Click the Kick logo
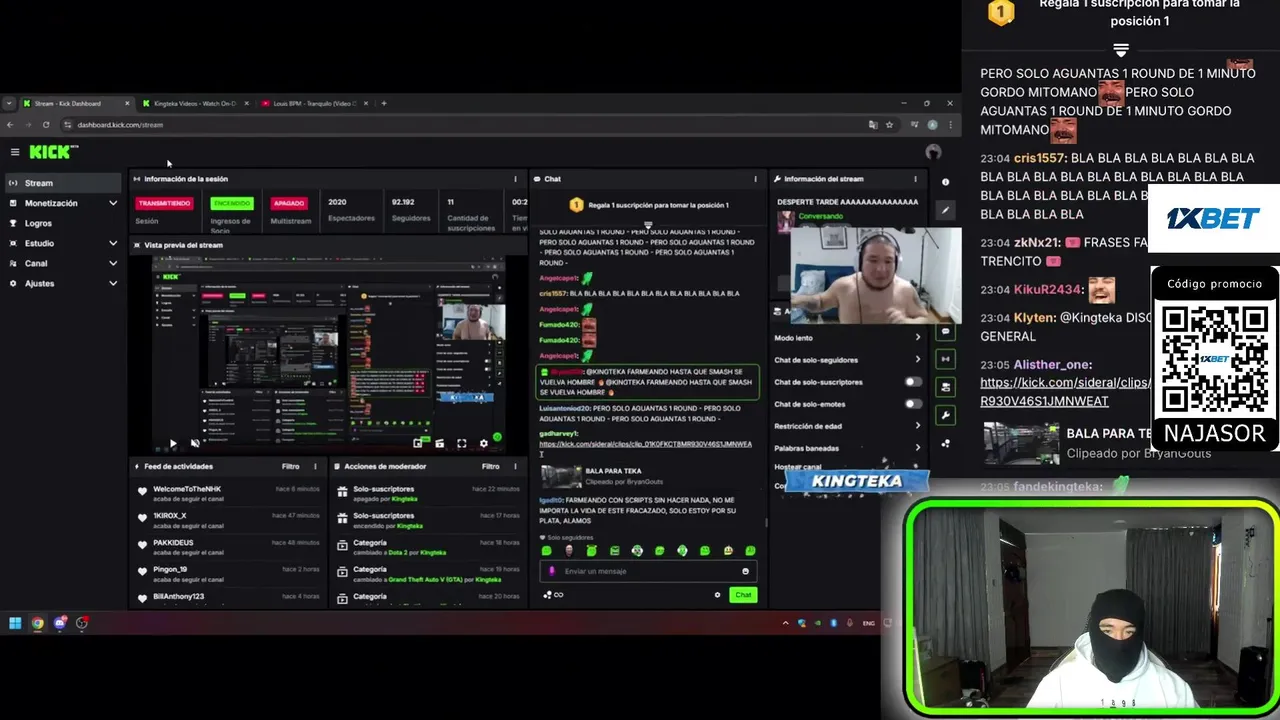 click(52, 152)
